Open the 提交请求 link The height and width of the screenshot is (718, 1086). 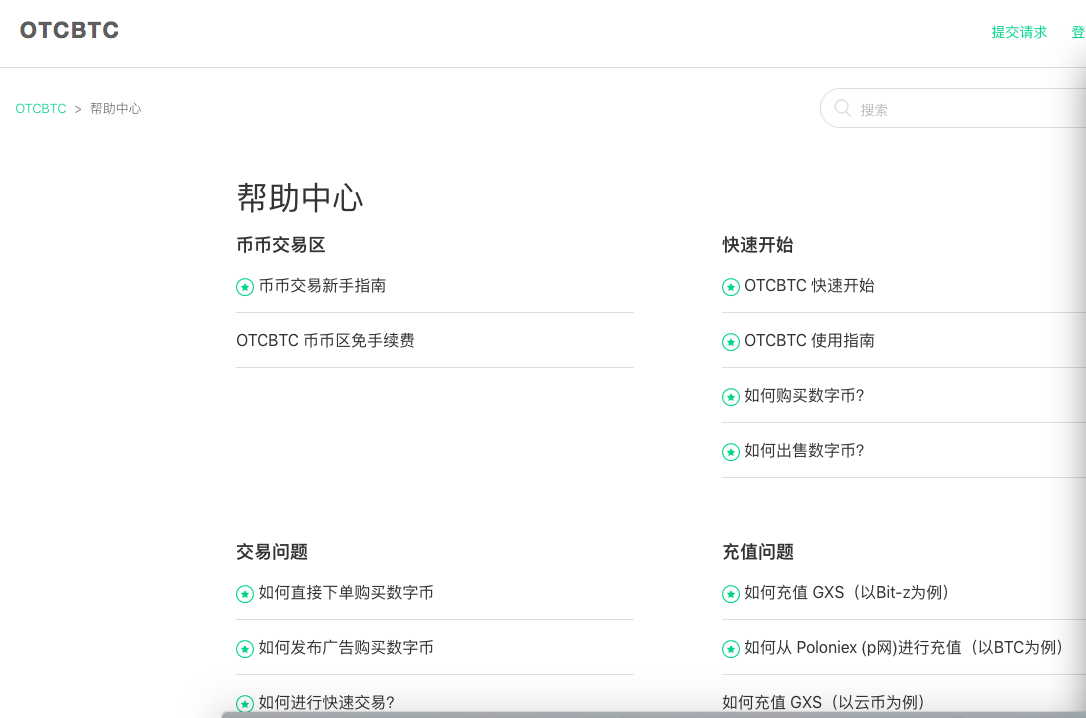coord(1019,32)
